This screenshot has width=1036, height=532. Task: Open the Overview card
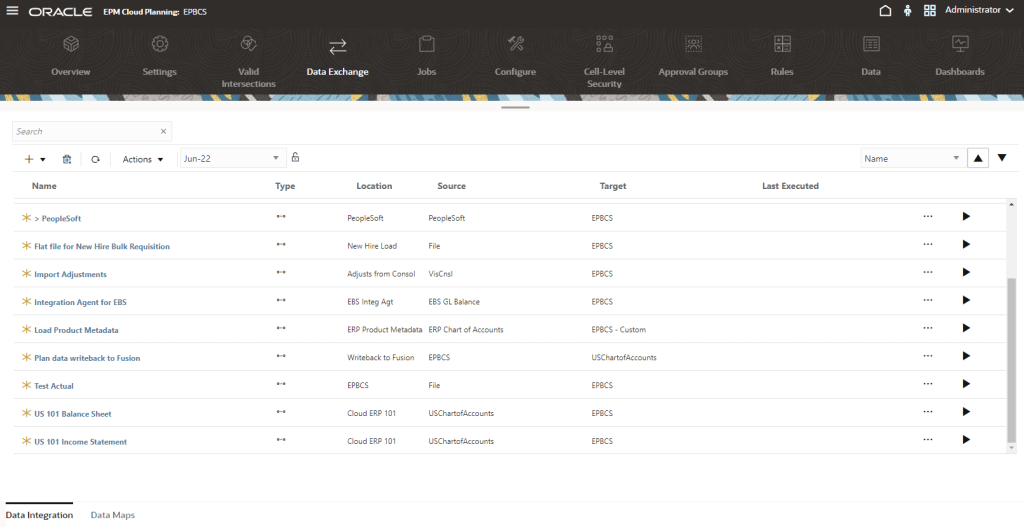(x=71, y=56)
